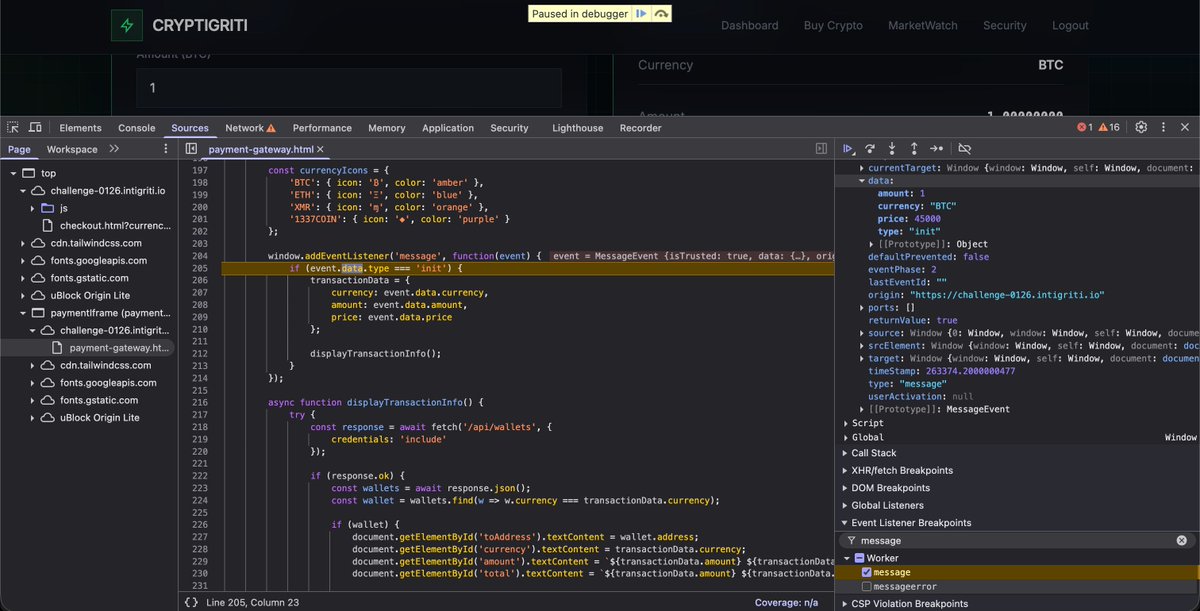Switch to the Elements tab
The image size is (1200, 611).
(80, 128)
